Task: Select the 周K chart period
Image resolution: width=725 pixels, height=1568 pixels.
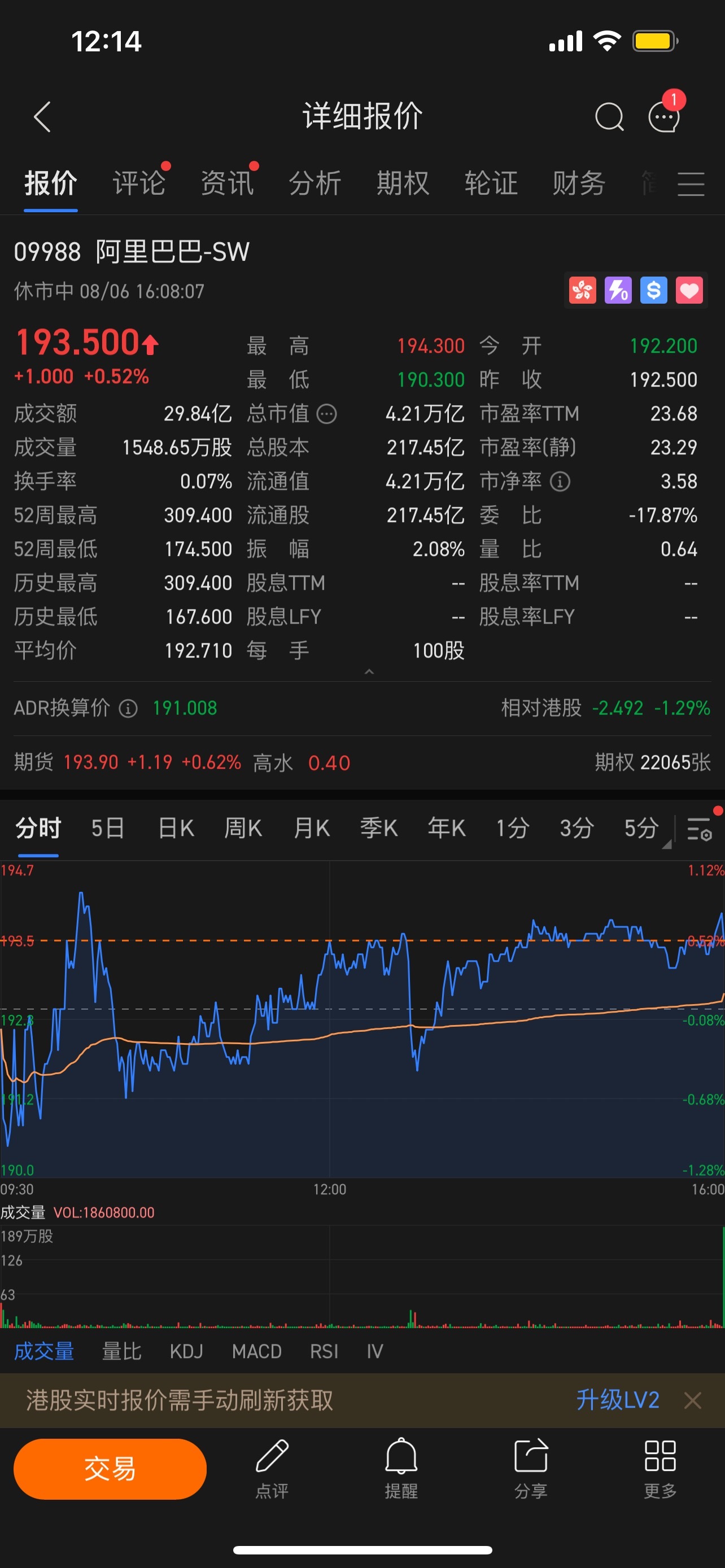Action: pyautogui.click(x=243, y=829)
